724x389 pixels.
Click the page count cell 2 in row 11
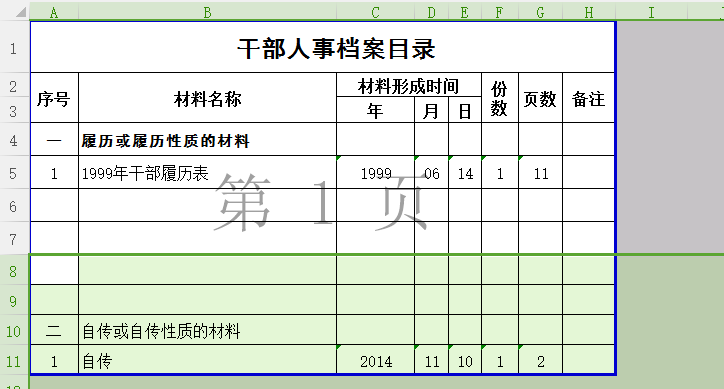[540, 360]
